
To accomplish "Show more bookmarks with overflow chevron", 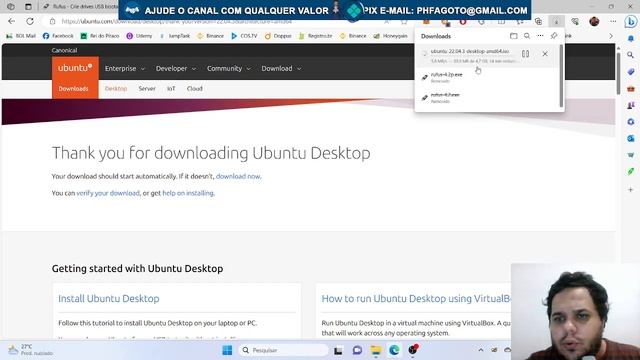I will coord(611,36).
